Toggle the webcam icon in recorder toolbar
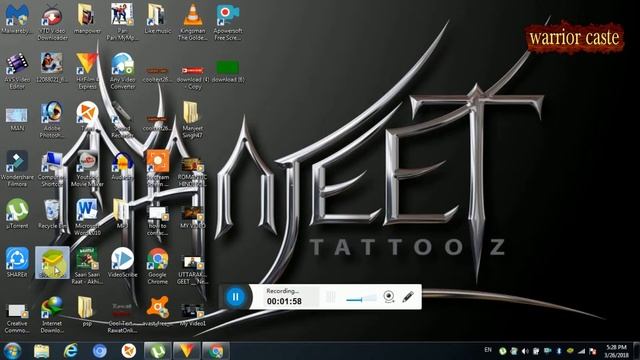The height and width of the screenshot is (360, 640). click(x=389, y=297)
